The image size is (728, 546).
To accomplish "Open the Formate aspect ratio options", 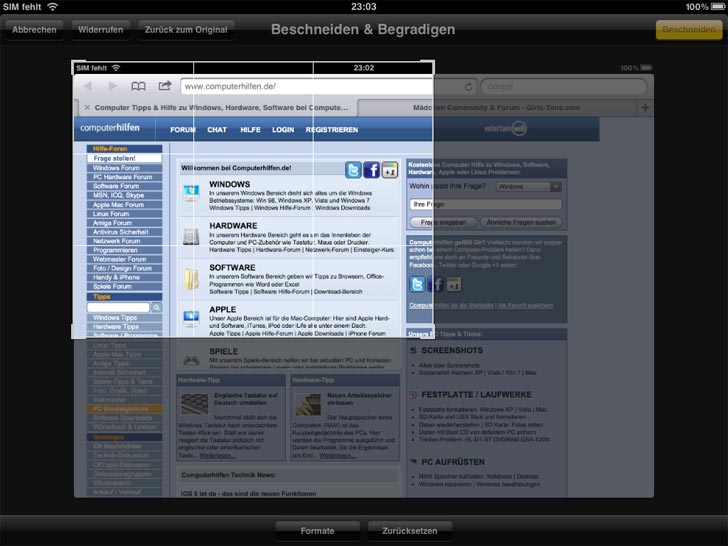I will click(x=317, y=530).
